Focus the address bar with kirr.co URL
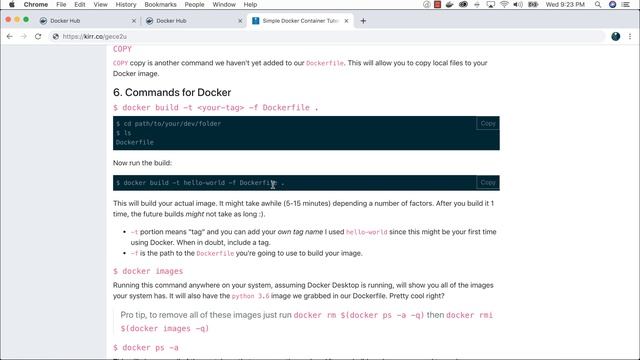The height and width of the screenshot is (360, 640). pyautogui.click(x=327, y=36)
